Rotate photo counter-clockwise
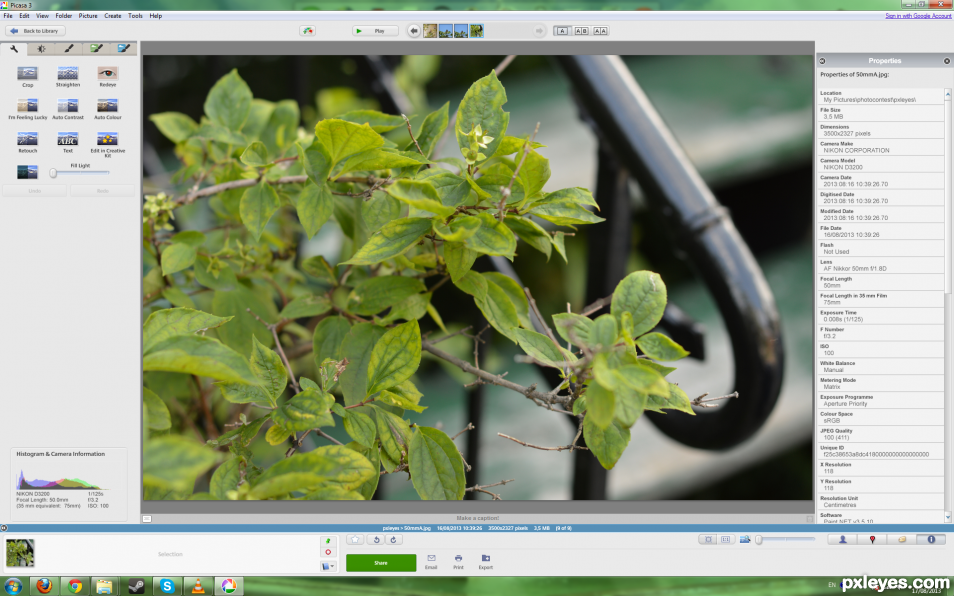 pos(377,539)
